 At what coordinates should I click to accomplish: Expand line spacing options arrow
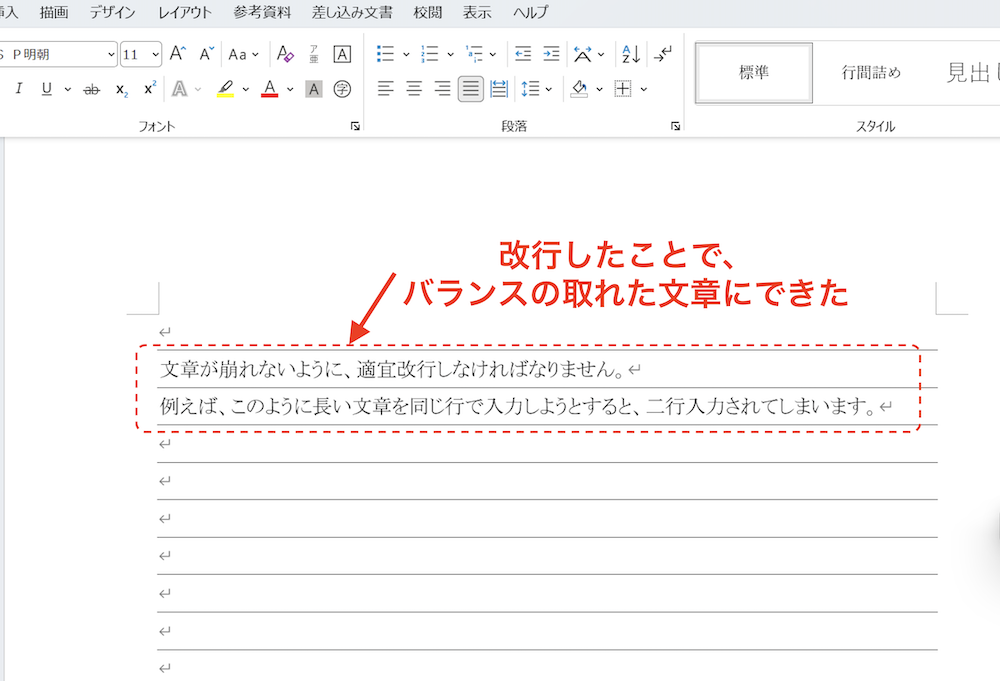[x=548, y=89]
